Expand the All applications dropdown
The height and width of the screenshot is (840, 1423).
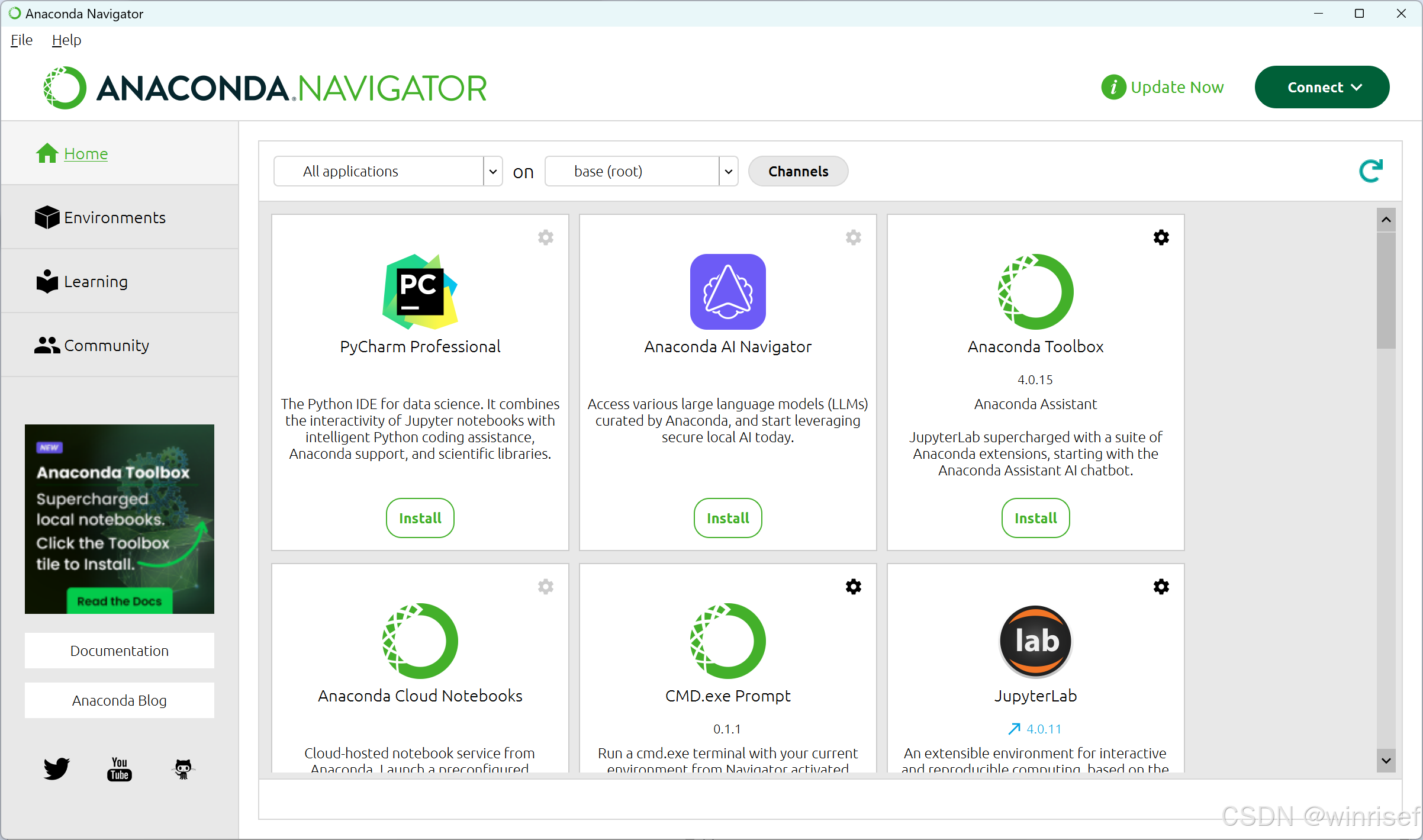(x=492, y=172)
